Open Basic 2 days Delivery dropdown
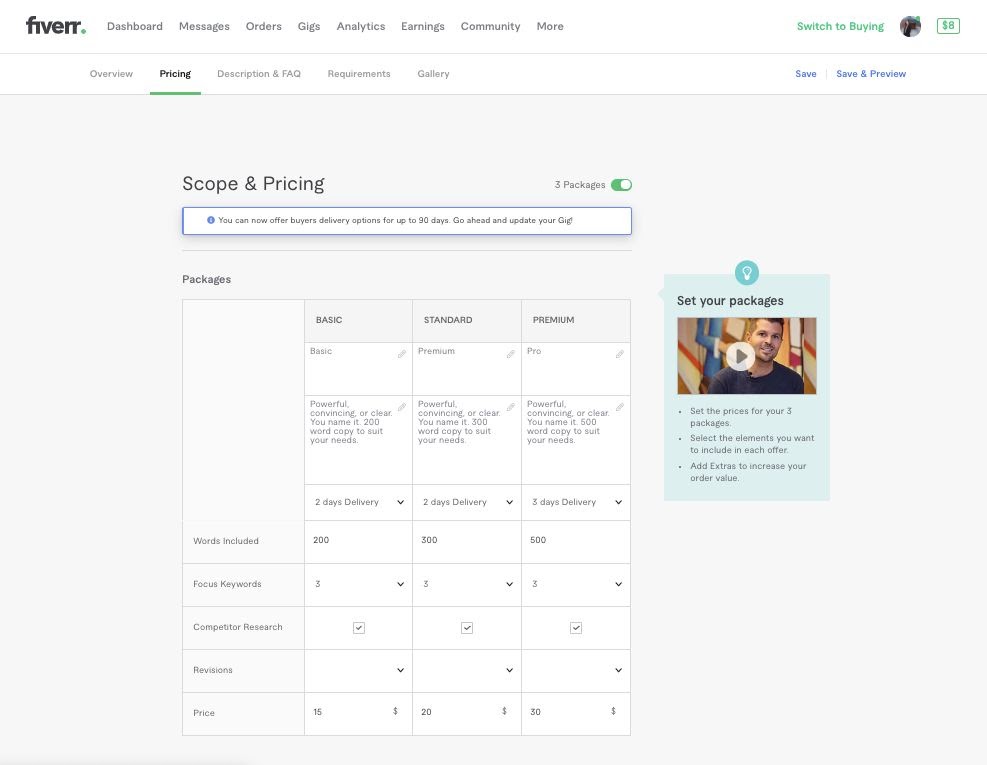This screenshot has width=987, height=765. (x=359, y=502)
